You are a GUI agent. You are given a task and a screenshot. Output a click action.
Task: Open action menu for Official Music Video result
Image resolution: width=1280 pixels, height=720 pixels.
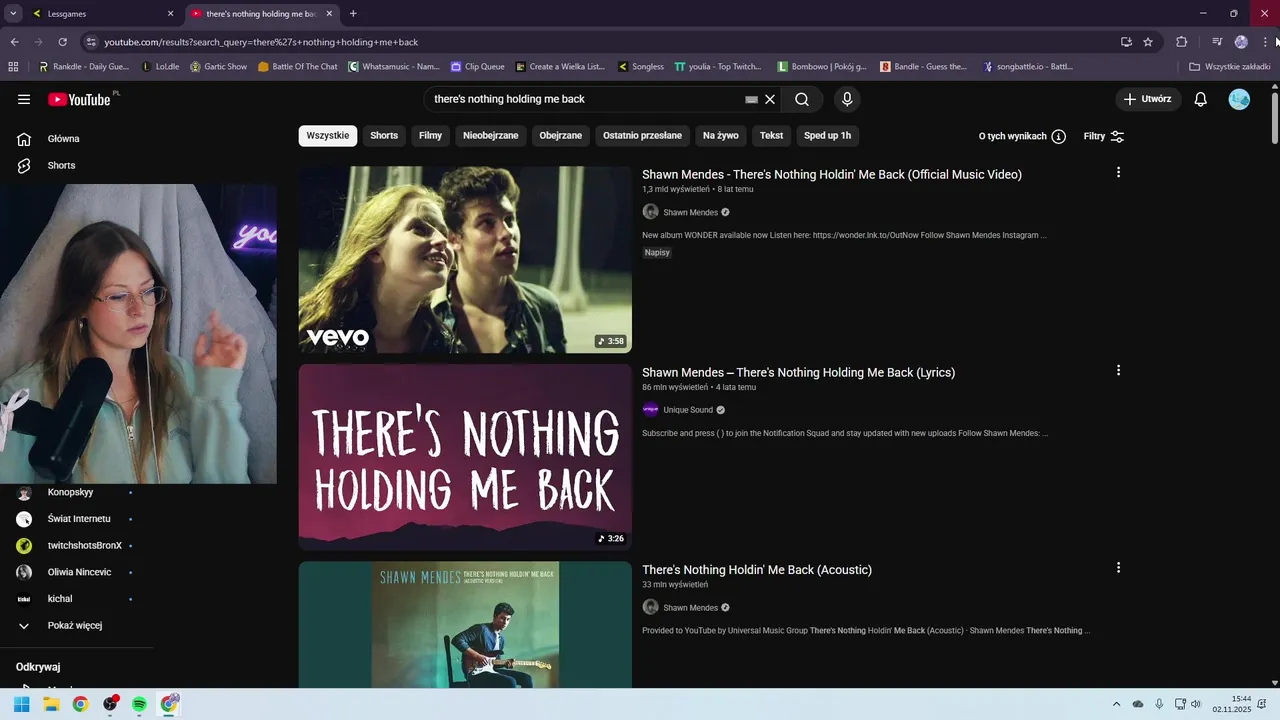(x=1118, y=172)
